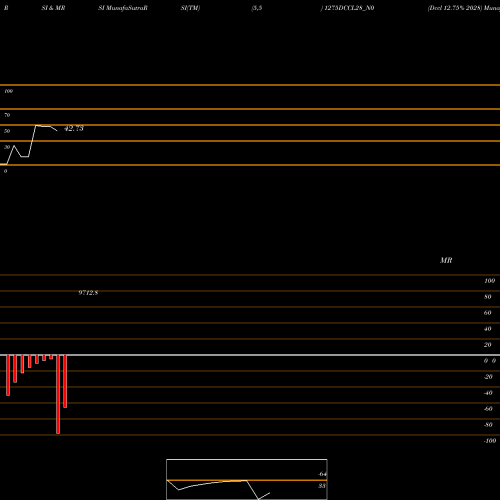The image size is (500, 500).
Task: Click the first red bar at the left edge
Action: pyautogui.click(x=8, y=375)
